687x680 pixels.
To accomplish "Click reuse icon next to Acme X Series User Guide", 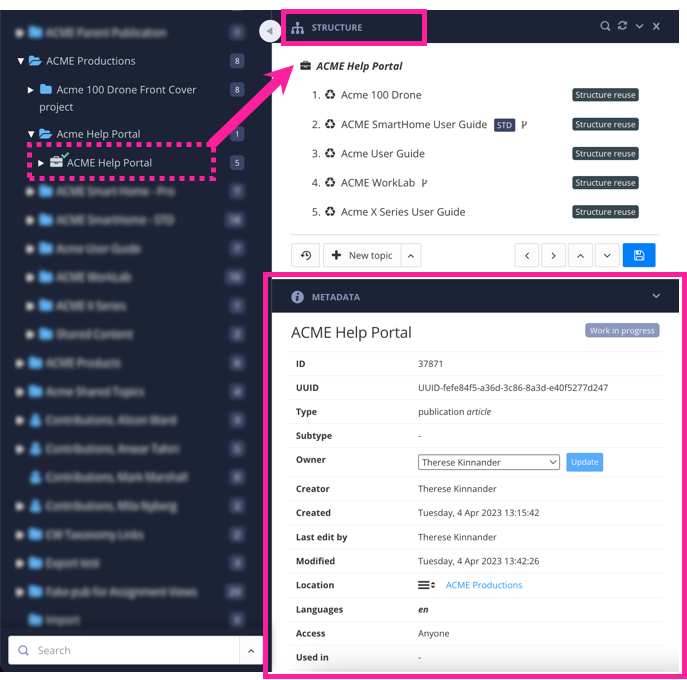I will 330,212.
